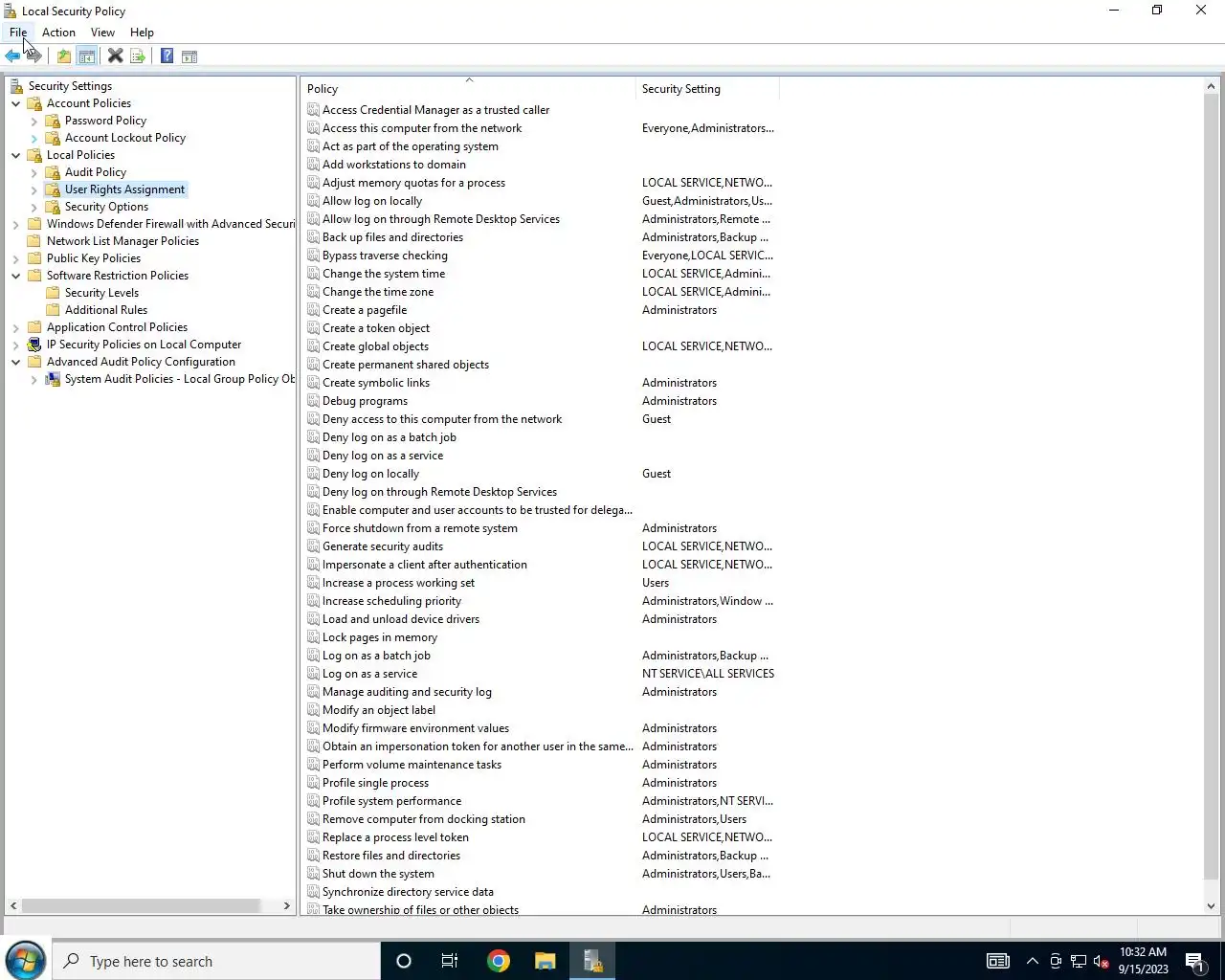Screen dimensions: 1225x980
Task: Click the Up one level folder icon
Action: 63,56
